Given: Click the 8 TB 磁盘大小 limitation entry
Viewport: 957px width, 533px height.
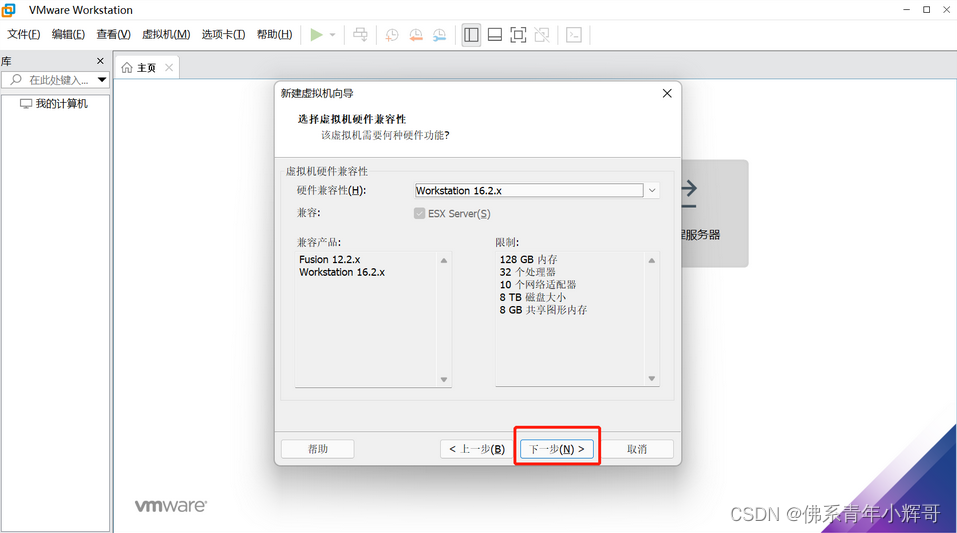Looking at the screenshot, I should point(533,297).
